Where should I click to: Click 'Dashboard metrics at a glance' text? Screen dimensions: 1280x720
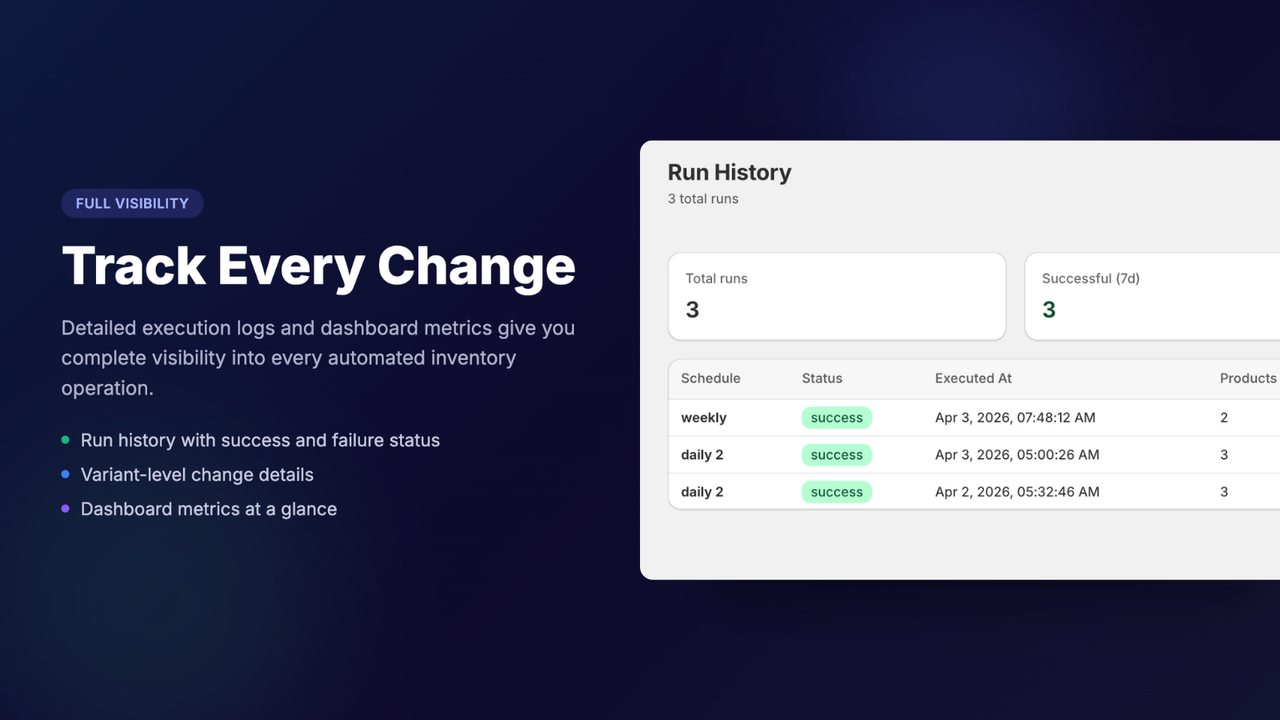click(x=209, y=509)
